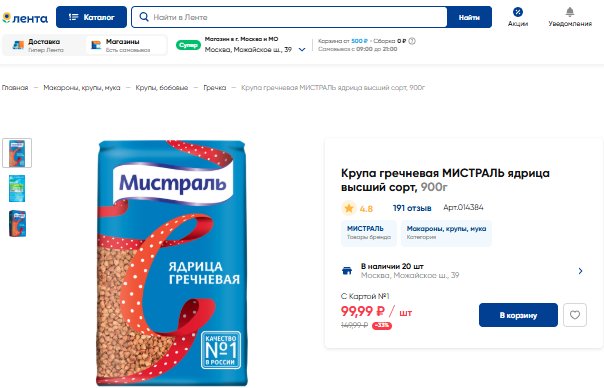Click the Найти search button
This screenshot has height=388, width=604.
(469, 17)
